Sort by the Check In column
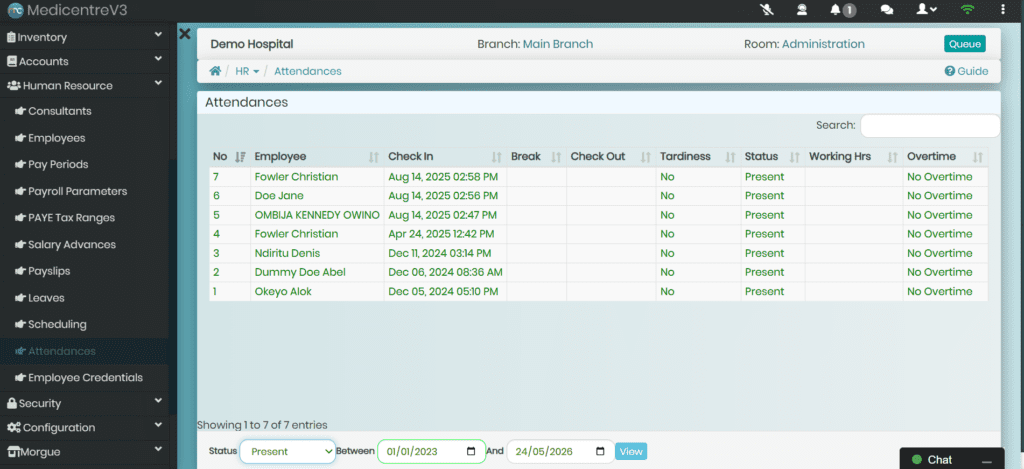Viewport: 1024px width, 469px height. [x=445, y=157]
